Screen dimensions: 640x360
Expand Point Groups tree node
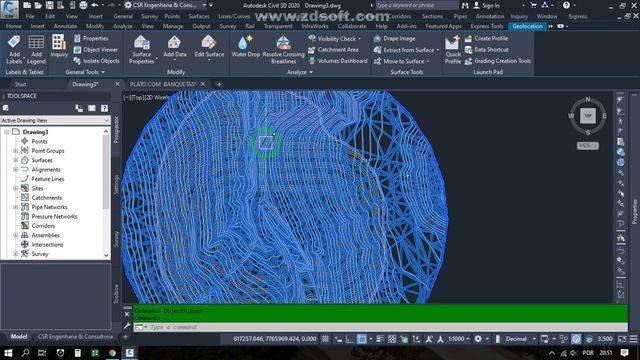click(x=16, y=151)
